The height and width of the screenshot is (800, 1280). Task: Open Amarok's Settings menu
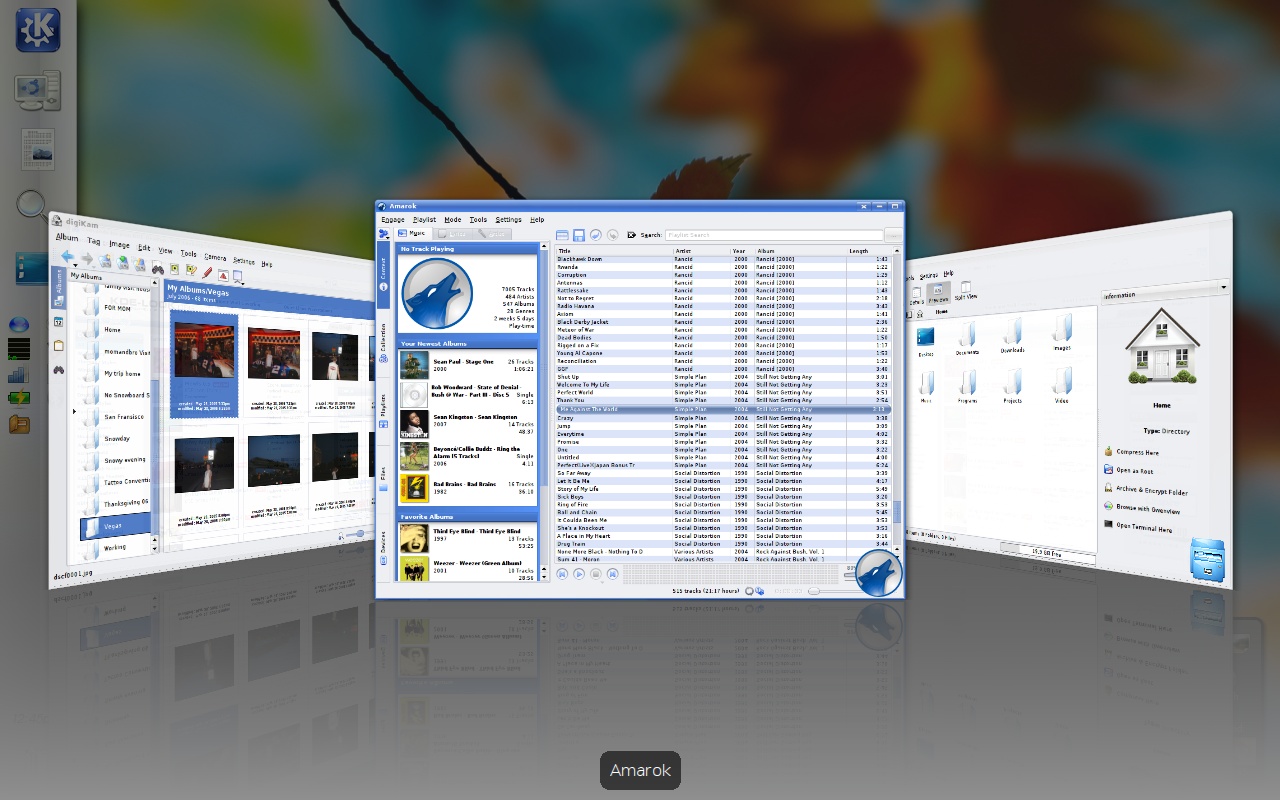509,219
